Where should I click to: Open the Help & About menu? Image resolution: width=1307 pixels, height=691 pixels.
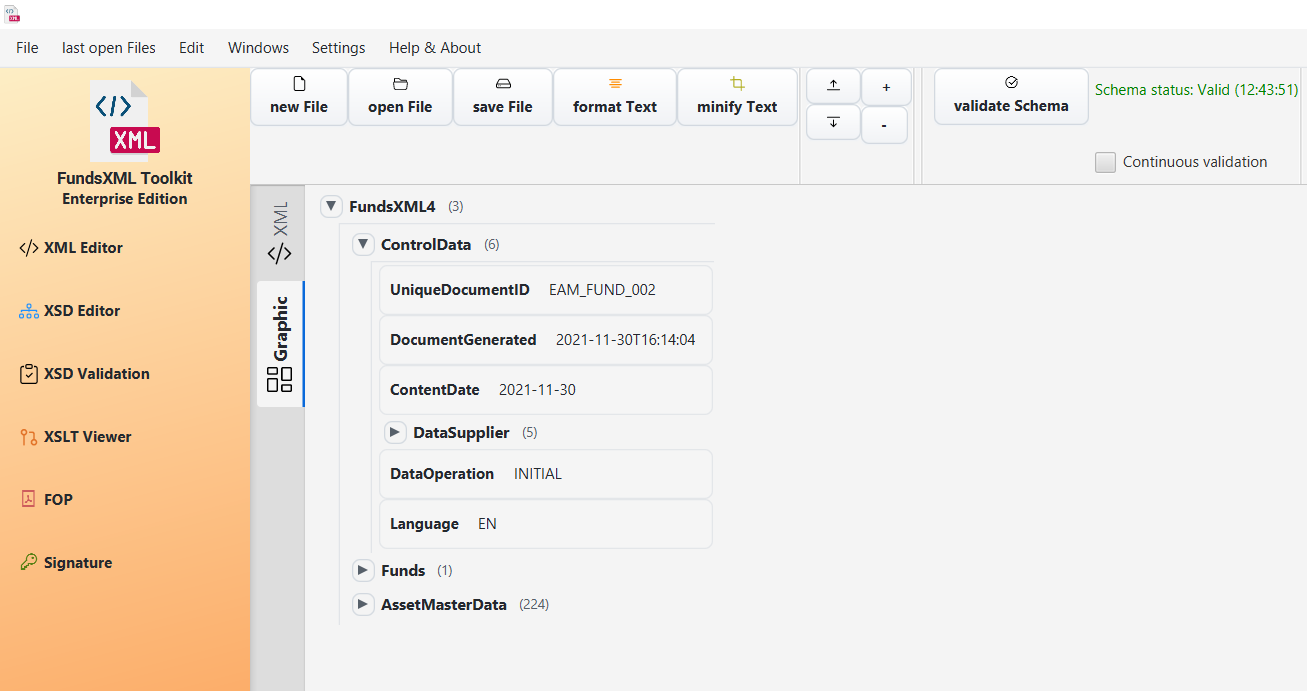coord(435,47)
